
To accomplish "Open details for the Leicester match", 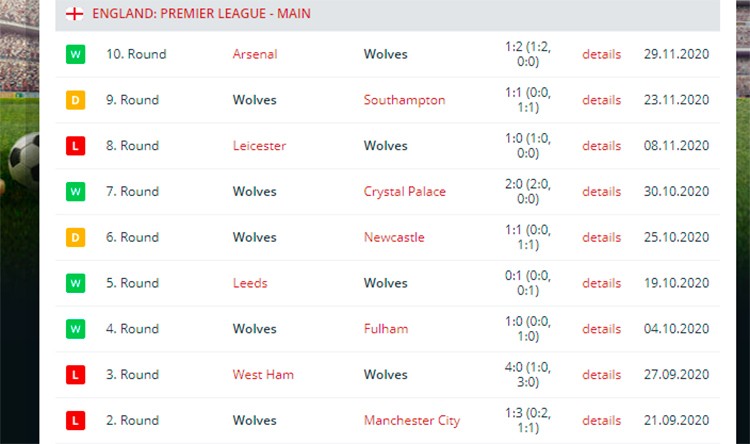I will coord(601,146).
